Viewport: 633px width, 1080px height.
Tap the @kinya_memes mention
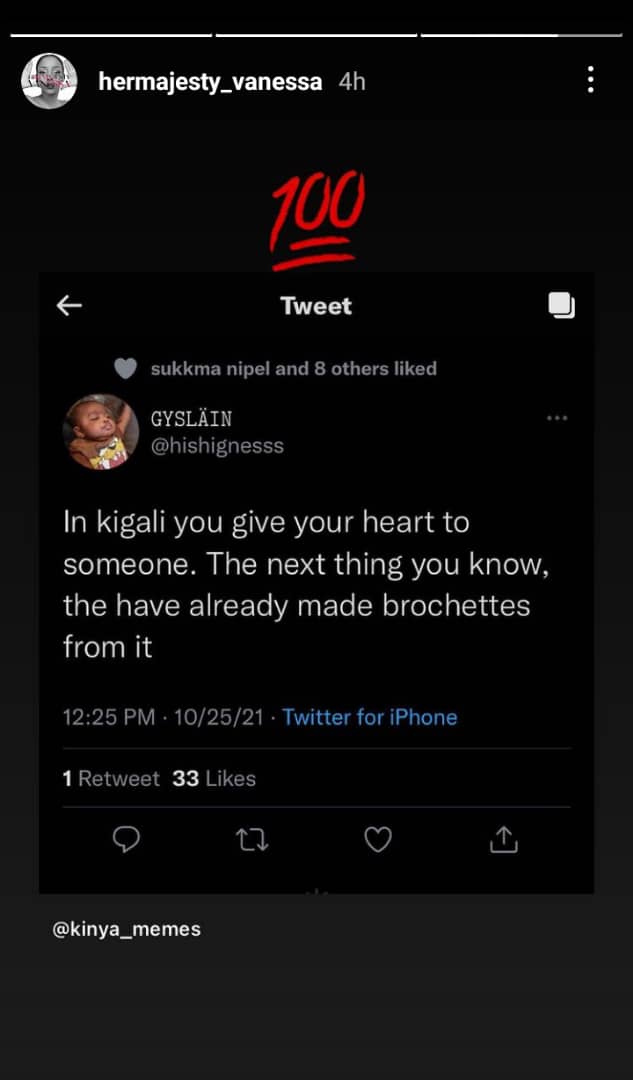(127, 929)
